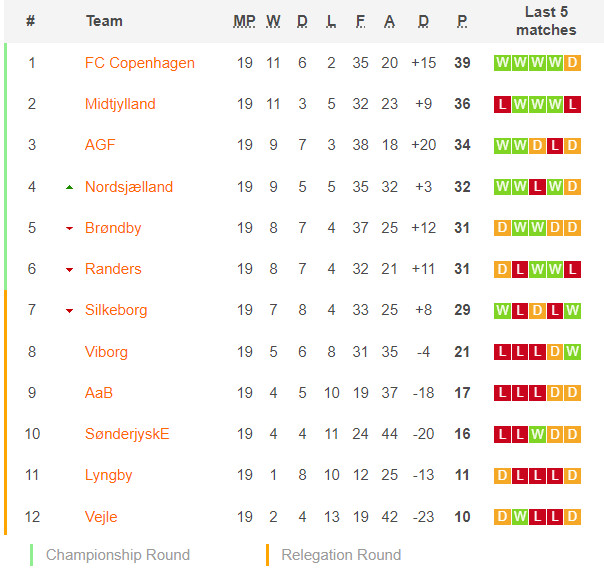
Task: Click red down arrow beside Silkeborg
Action: (69, 310)
